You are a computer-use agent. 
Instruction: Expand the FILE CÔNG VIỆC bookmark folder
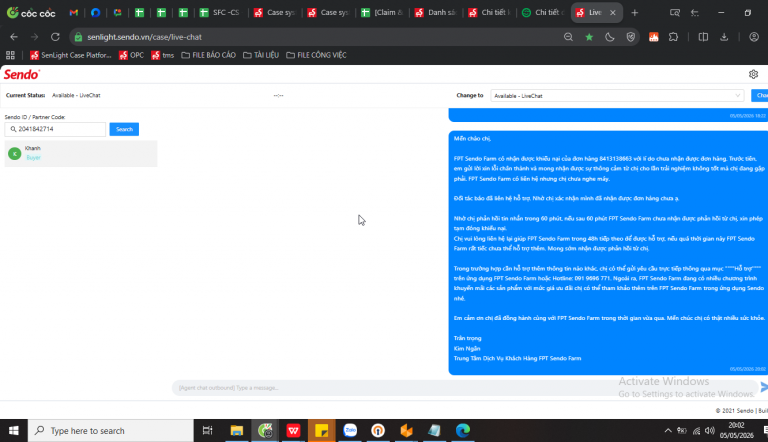(x=316, y=55)
